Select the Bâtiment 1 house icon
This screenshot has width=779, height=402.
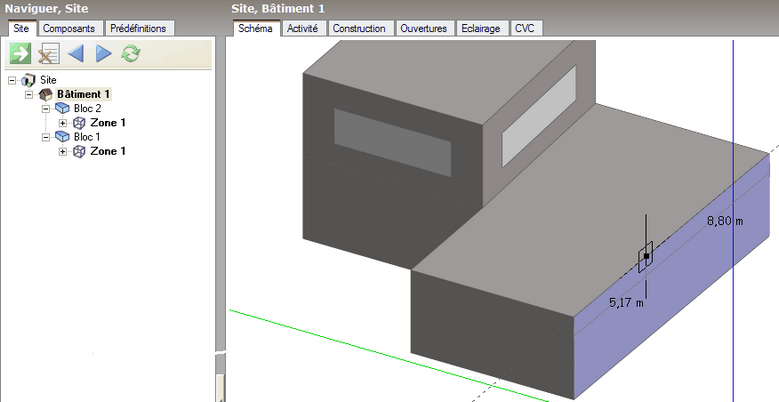[x=45, y=94]
